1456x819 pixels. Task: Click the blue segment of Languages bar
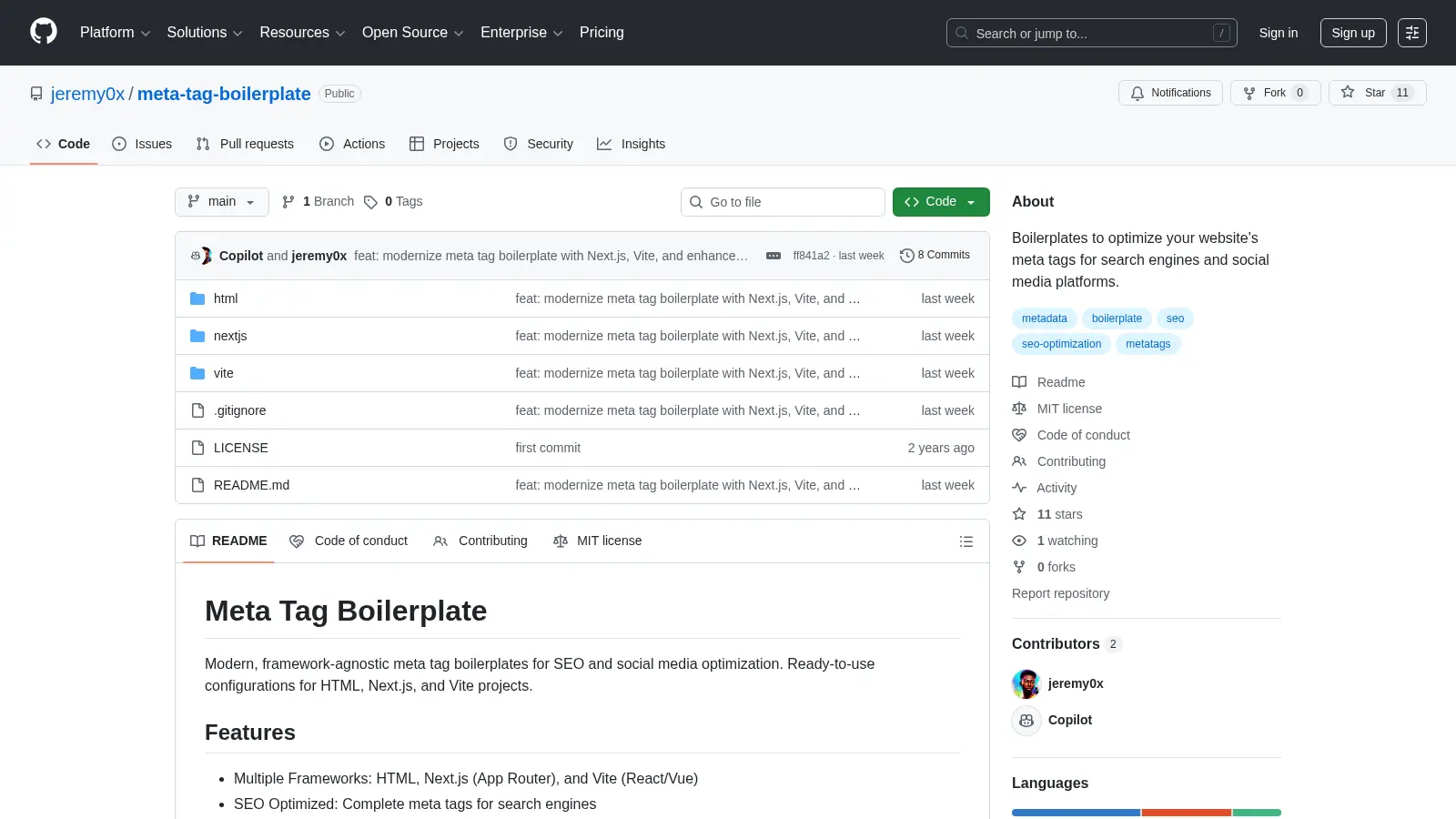(x=1076, y=813)
